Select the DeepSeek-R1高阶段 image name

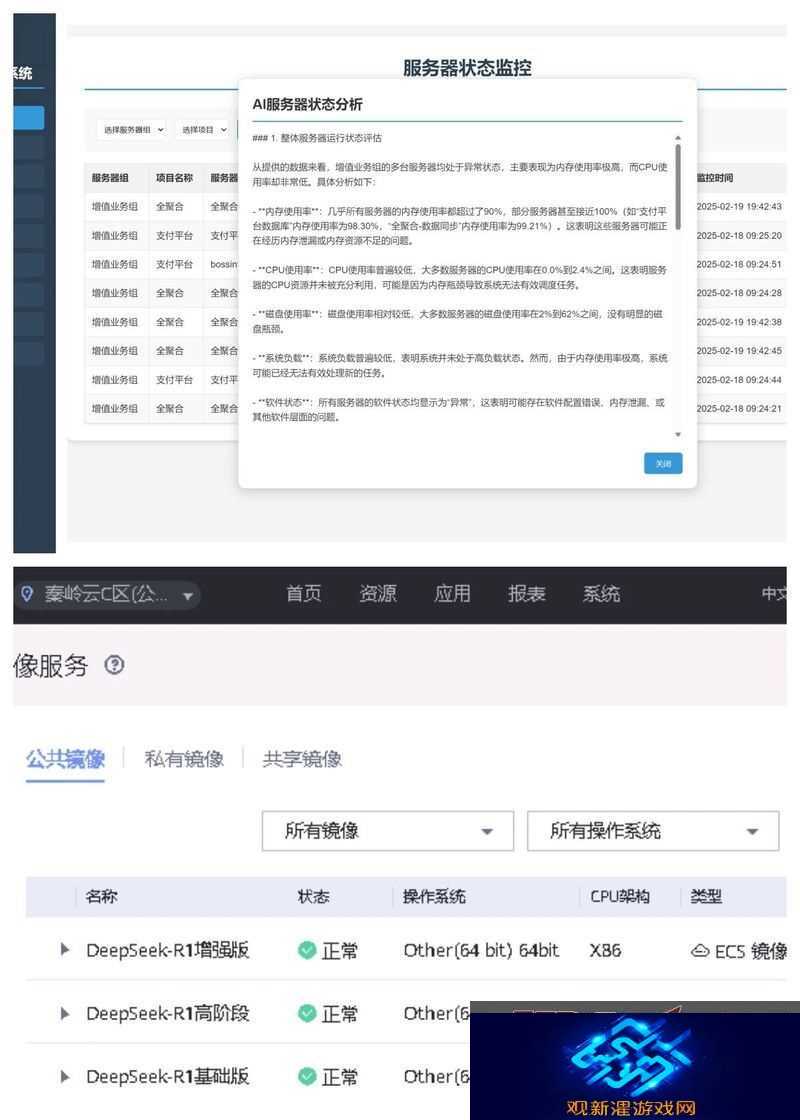pos(168,1013)
